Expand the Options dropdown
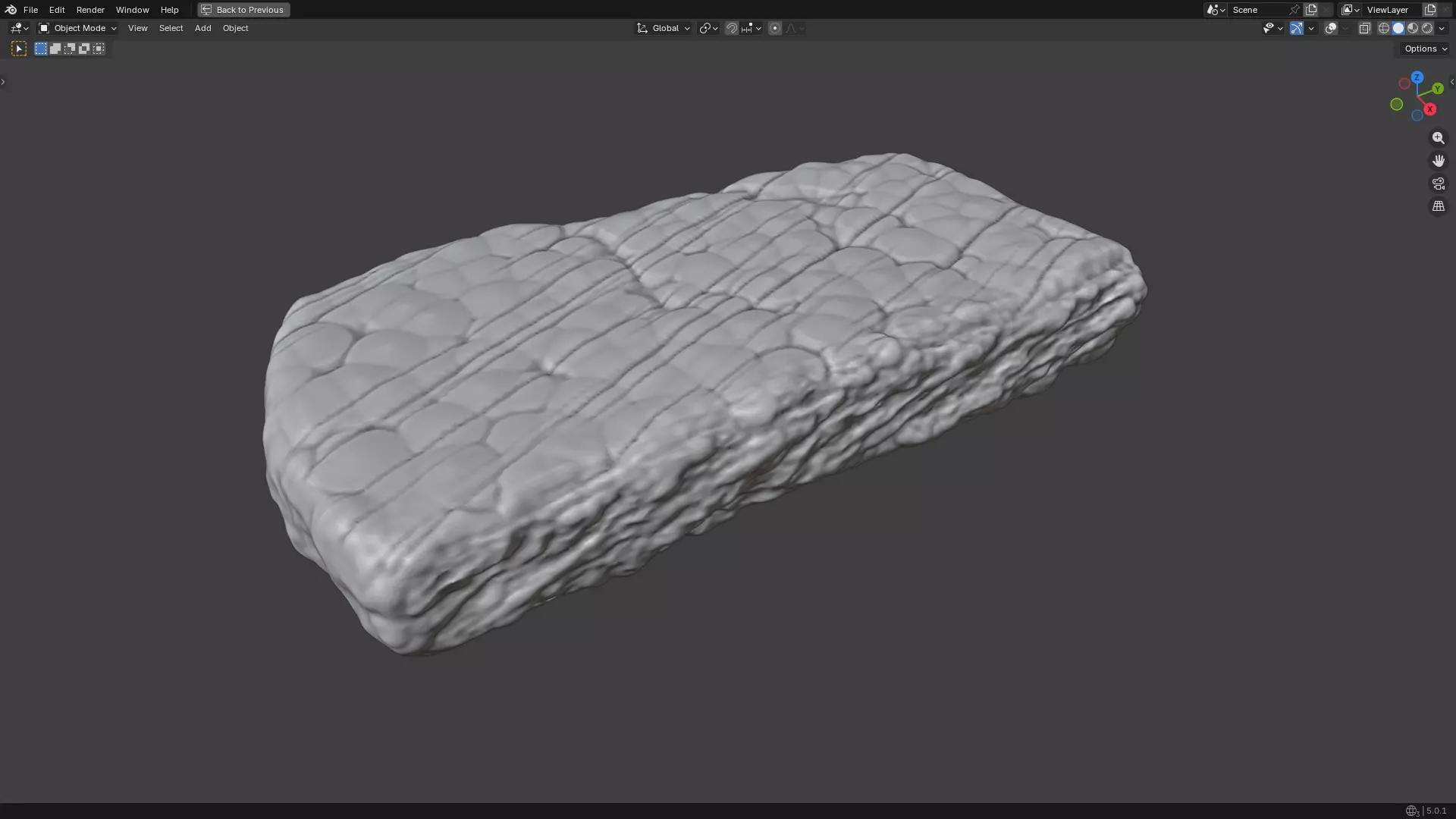The image size is (1456, 819). [x=1426, y=49]
